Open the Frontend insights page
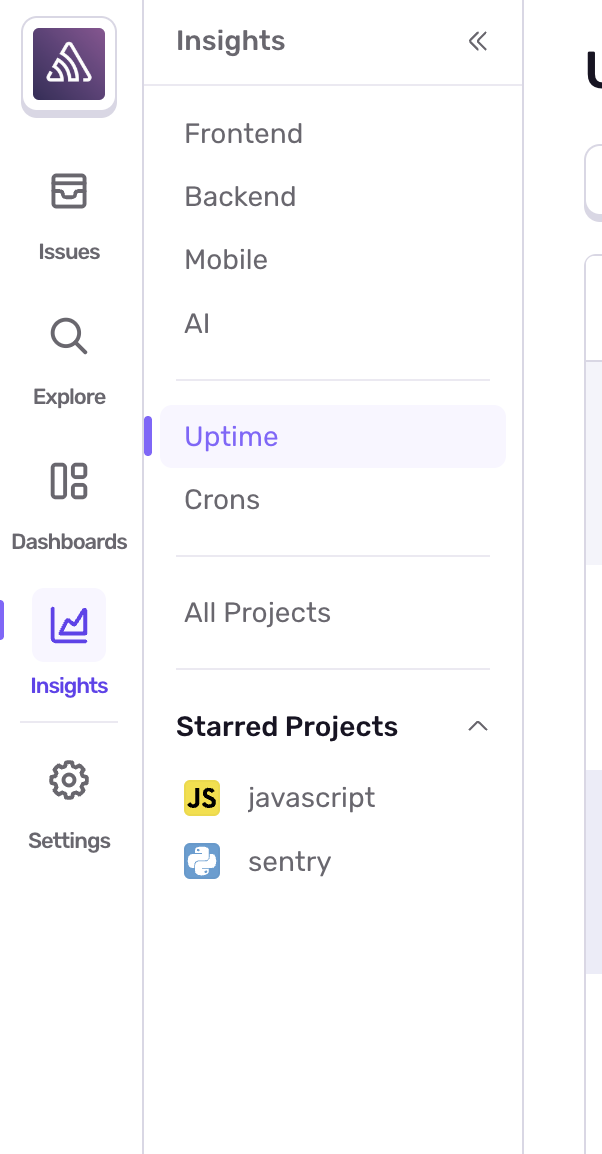Screen dimensions: 602x1154 tap(244, 134)
